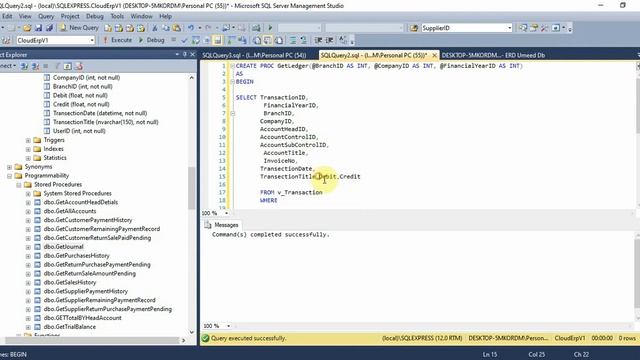Open the Help menu
The height and width of the screenshot is (360, 640).
pos(165,16)
